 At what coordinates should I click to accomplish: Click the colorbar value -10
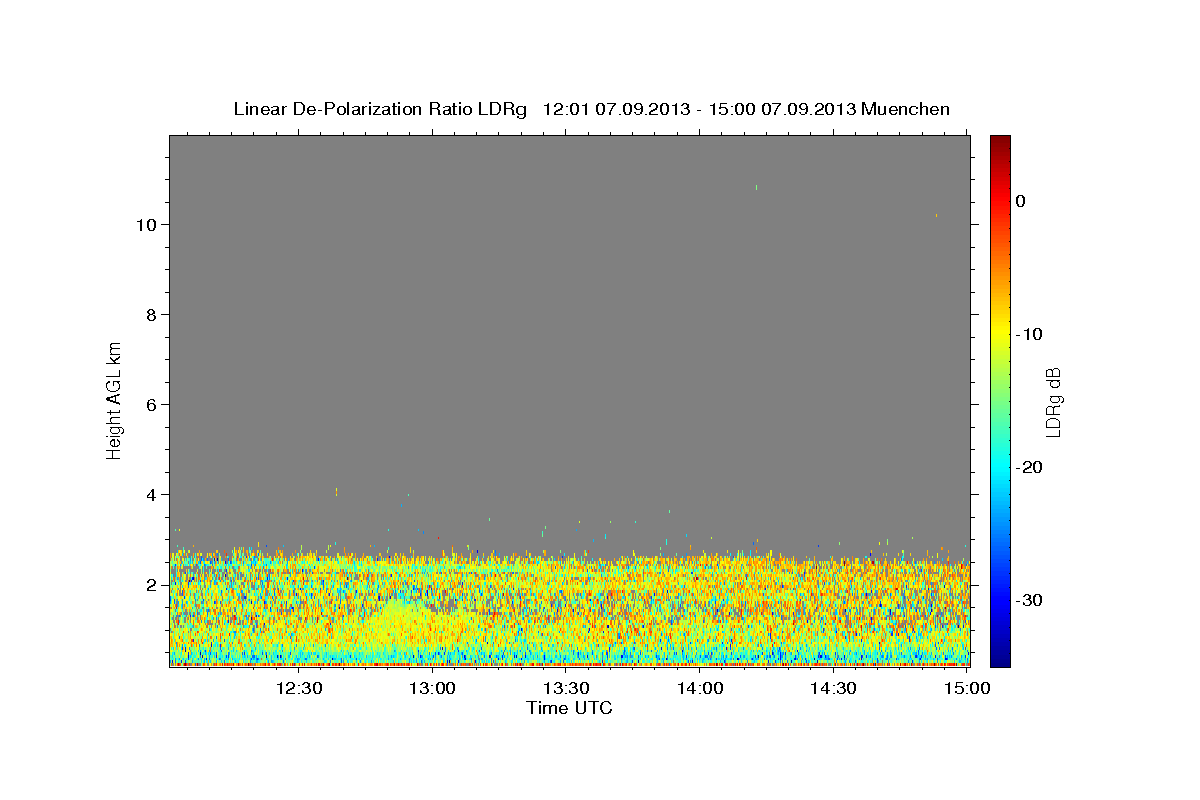tap(1030, 334)
